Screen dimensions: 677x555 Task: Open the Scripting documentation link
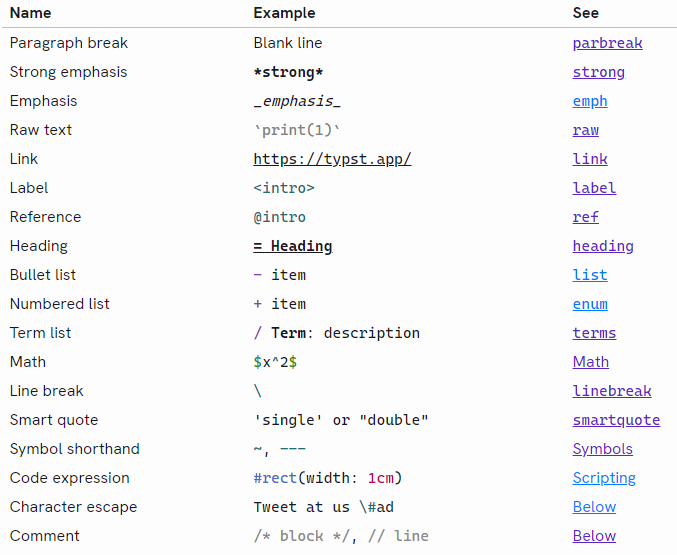[604, 478]
